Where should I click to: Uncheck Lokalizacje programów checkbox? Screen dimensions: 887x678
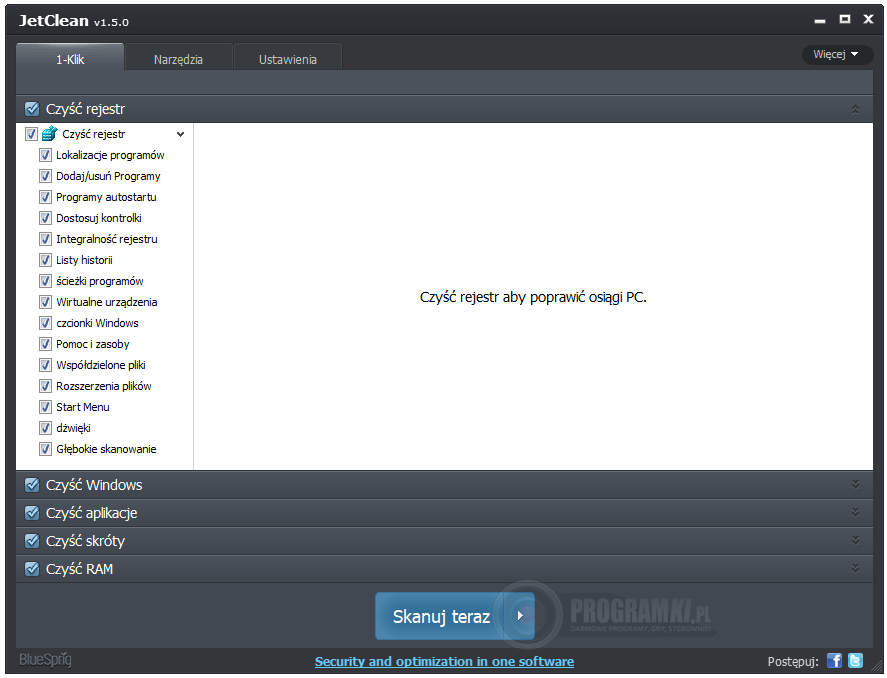tap(45, 155)
